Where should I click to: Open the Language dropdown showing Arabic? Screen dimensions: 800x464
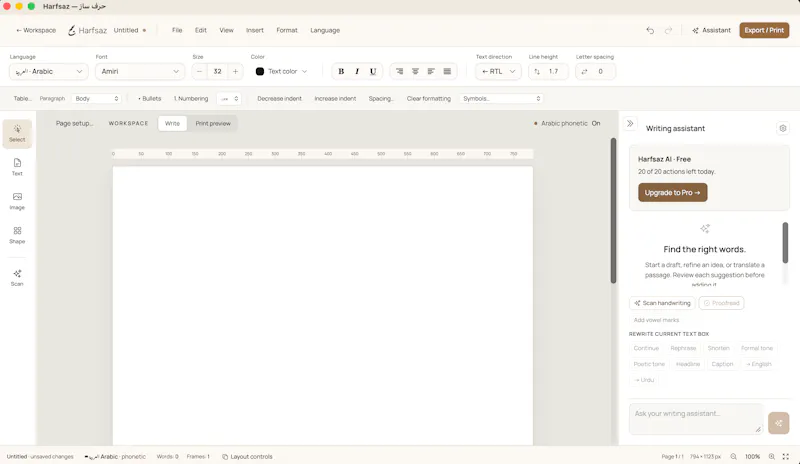click(48, 71)
